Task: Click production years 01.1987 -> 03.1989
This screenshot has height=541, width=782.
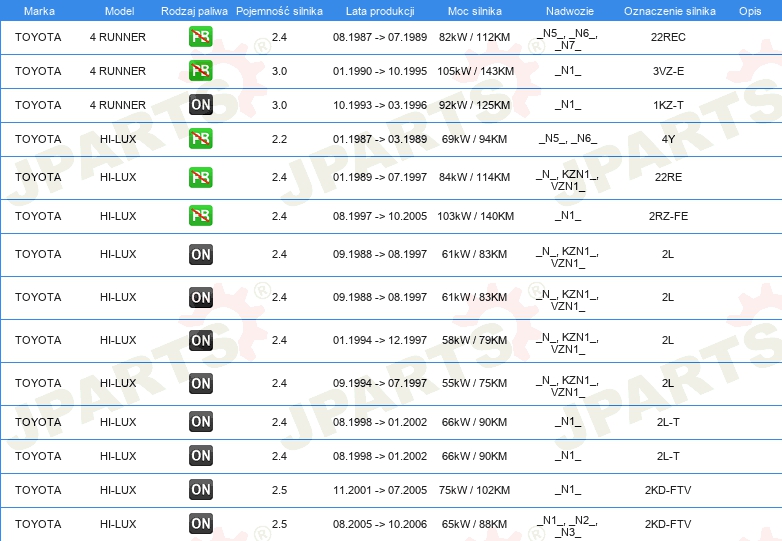Action: pyautogui.click(x=380, y=139)
